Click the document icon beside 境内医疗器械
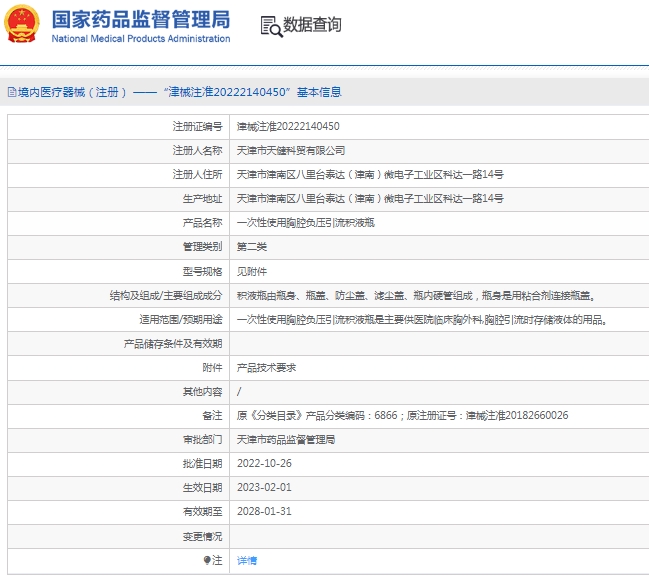Image resolution: width=649 pixels, height=583 pixels. point(12,92)
